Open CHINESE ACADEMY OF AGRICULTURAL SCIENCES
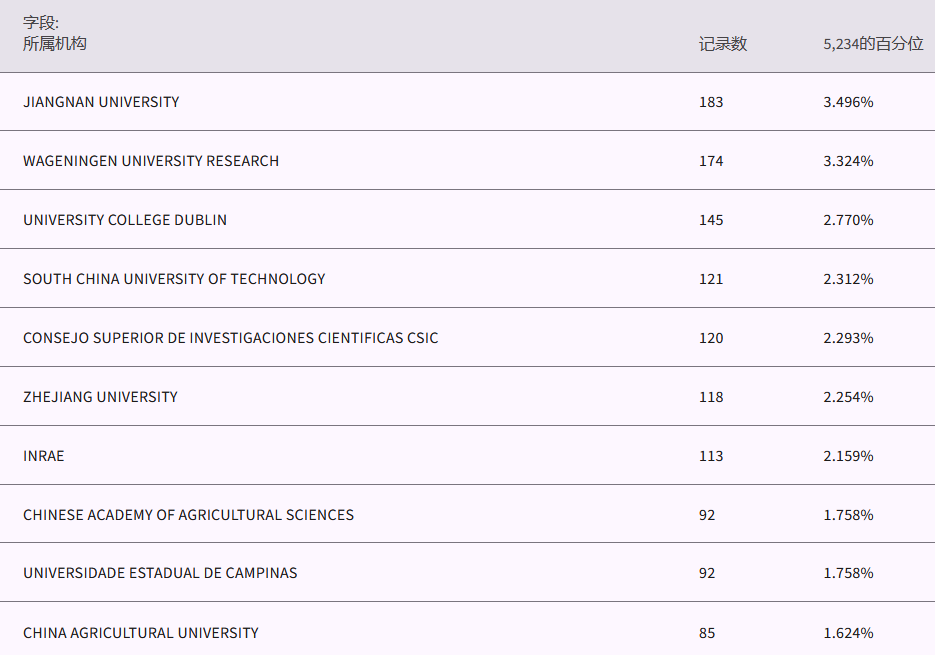 (x=188, y=515)
